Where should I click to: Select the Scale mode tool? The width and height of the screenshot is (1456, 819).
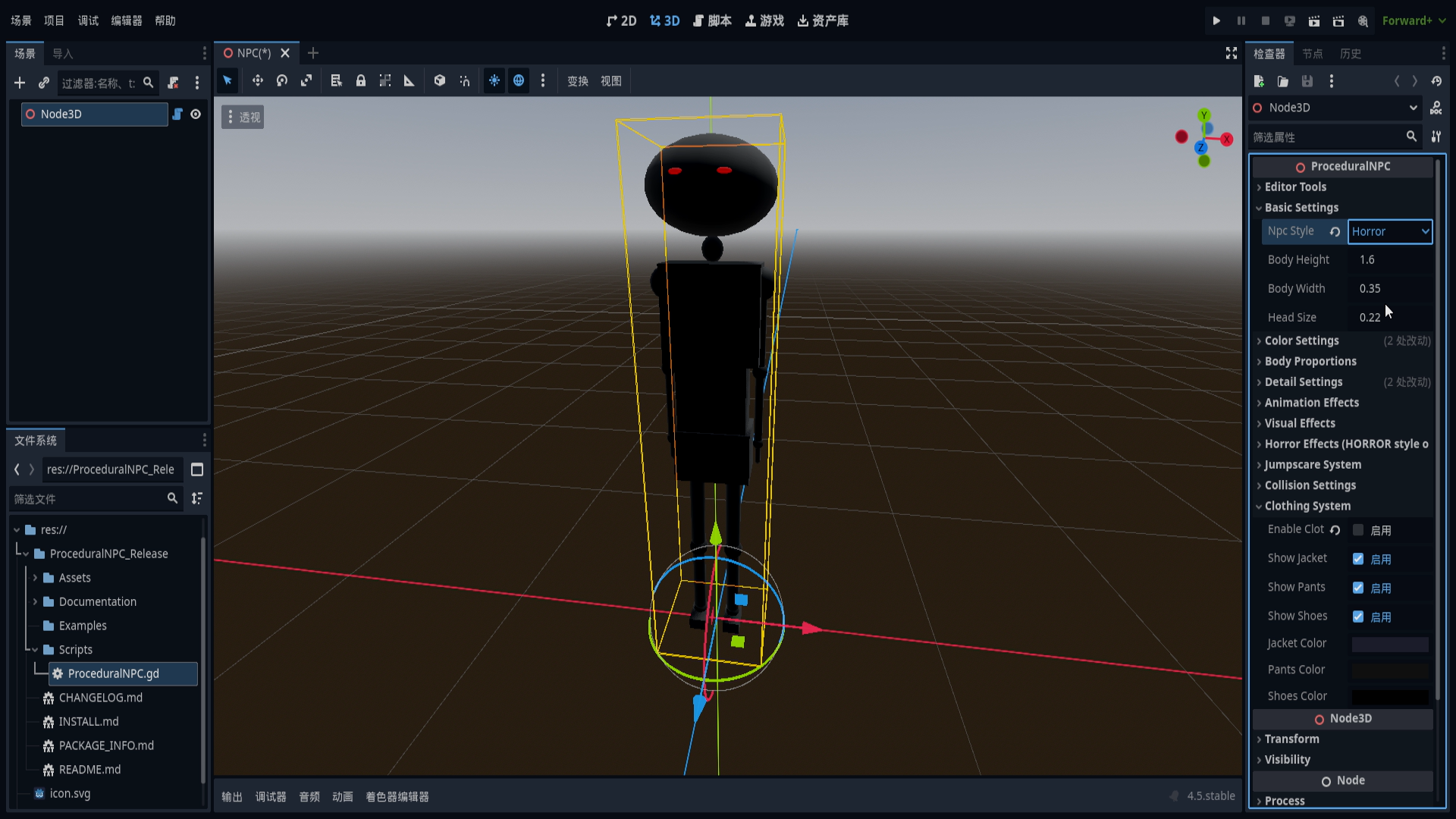coord(306,80)
